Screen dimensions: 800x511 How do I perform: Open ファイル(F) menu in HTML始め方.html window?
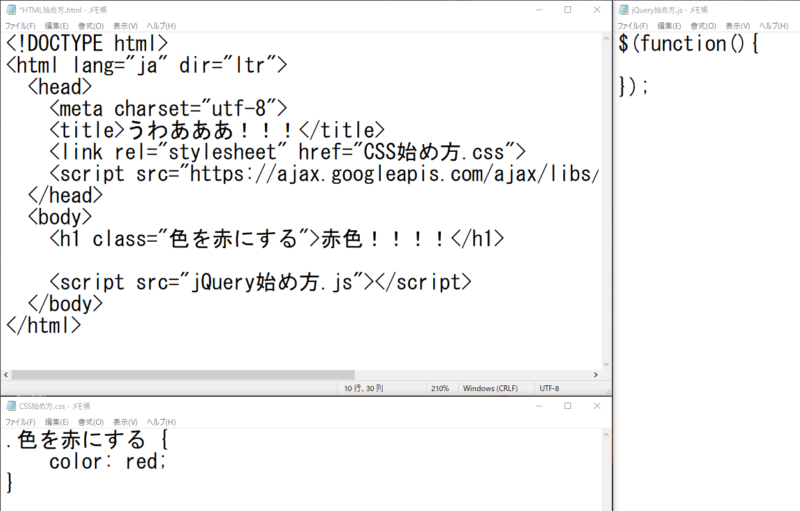tap(20, 25)
